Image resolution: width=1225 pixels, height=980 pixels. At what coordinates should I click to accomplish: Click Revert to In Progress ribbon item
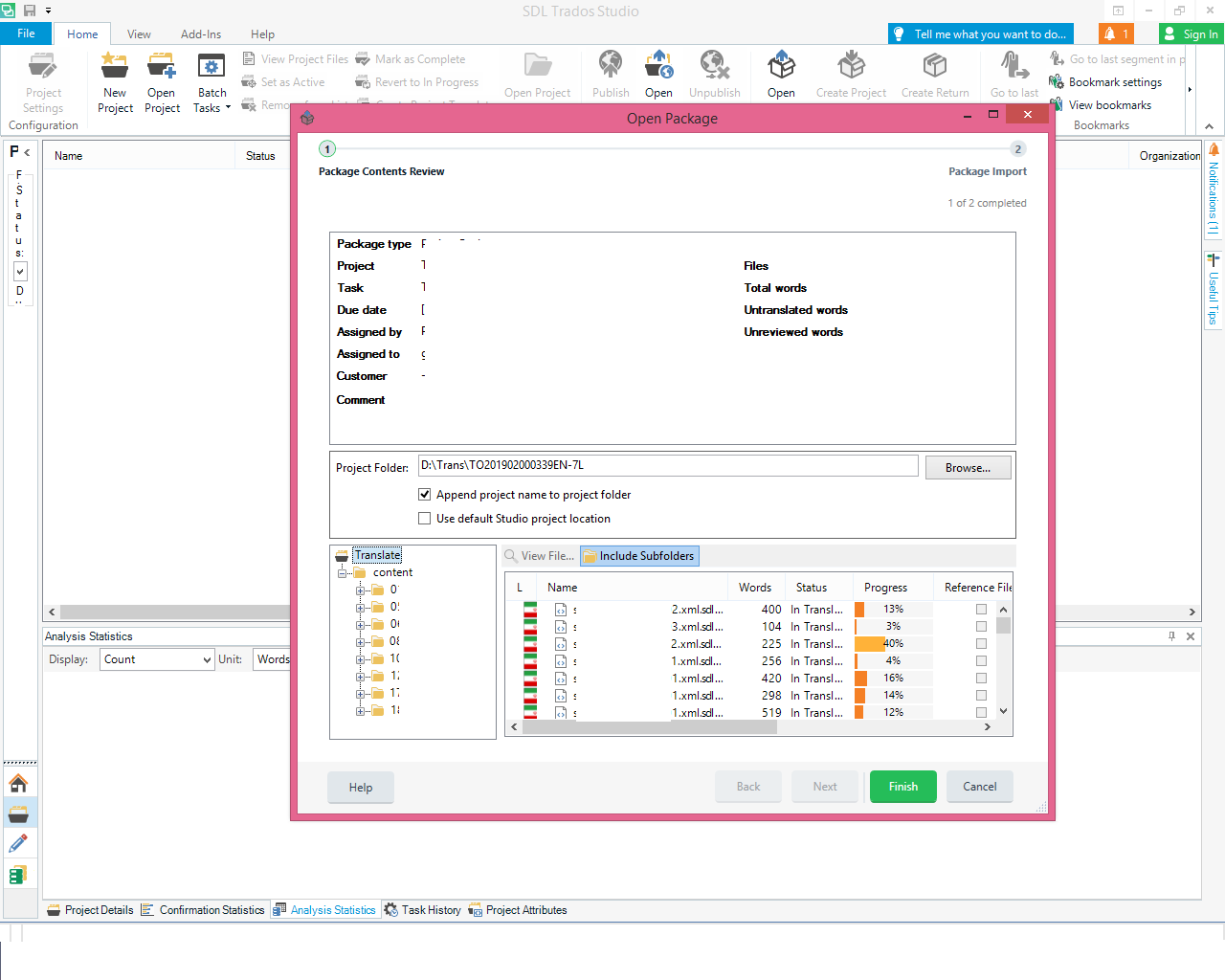point(417,82)
